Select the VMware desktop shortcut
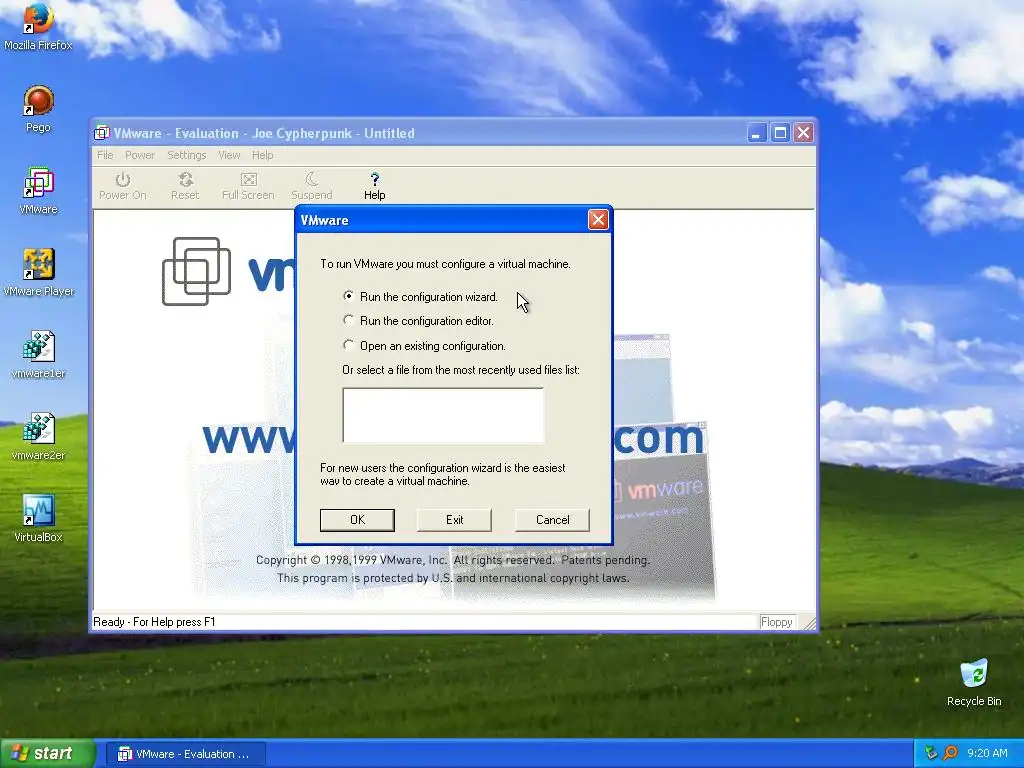The width and height of the screenshot is (1024, 768). [x=38, y=190]
